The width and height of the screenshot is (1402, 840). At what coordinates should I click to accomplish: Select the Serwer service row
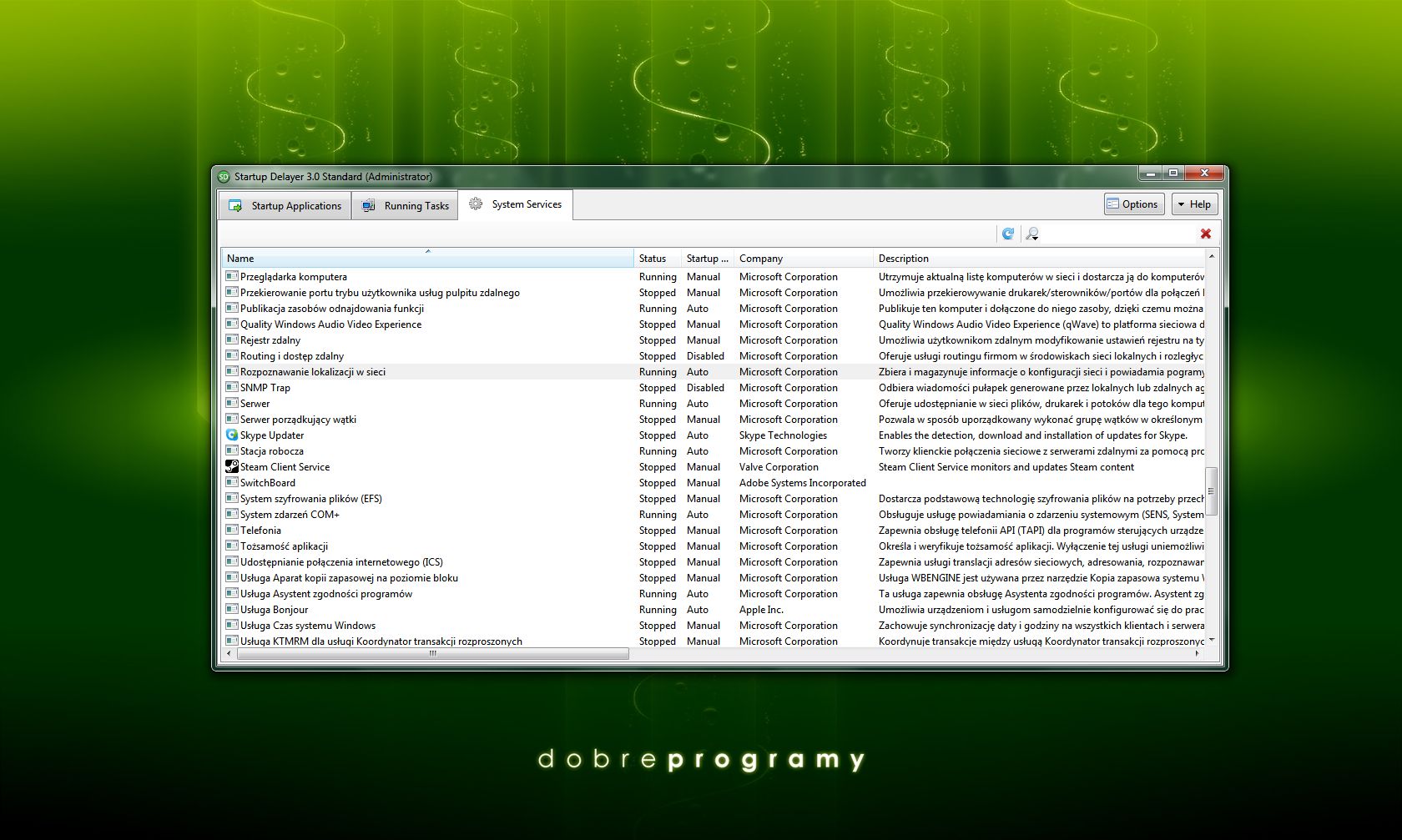pyautogui.click(x=714, y=404)
